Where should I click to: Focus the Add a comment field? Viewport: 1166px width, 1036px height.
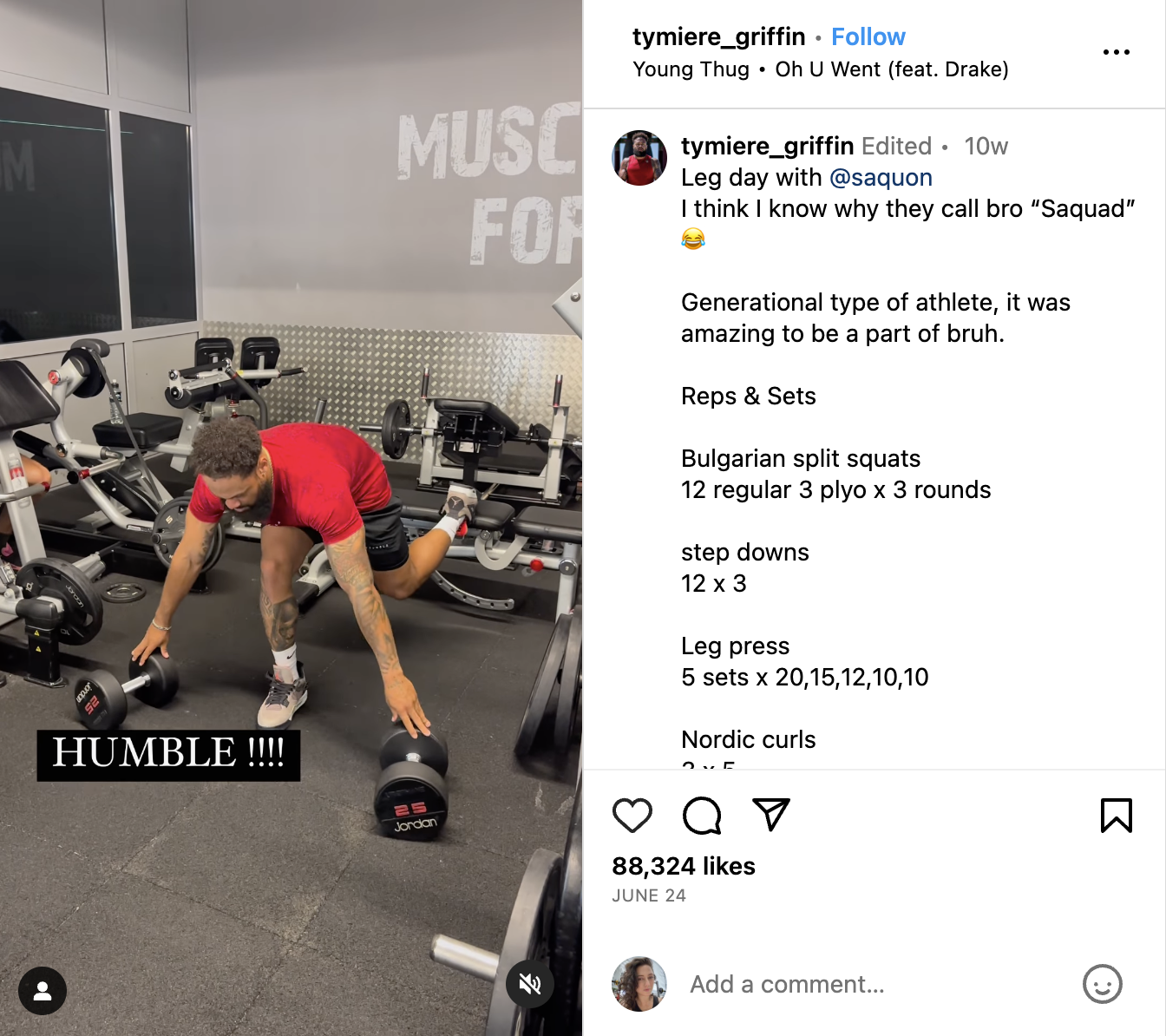coord(876,984)
